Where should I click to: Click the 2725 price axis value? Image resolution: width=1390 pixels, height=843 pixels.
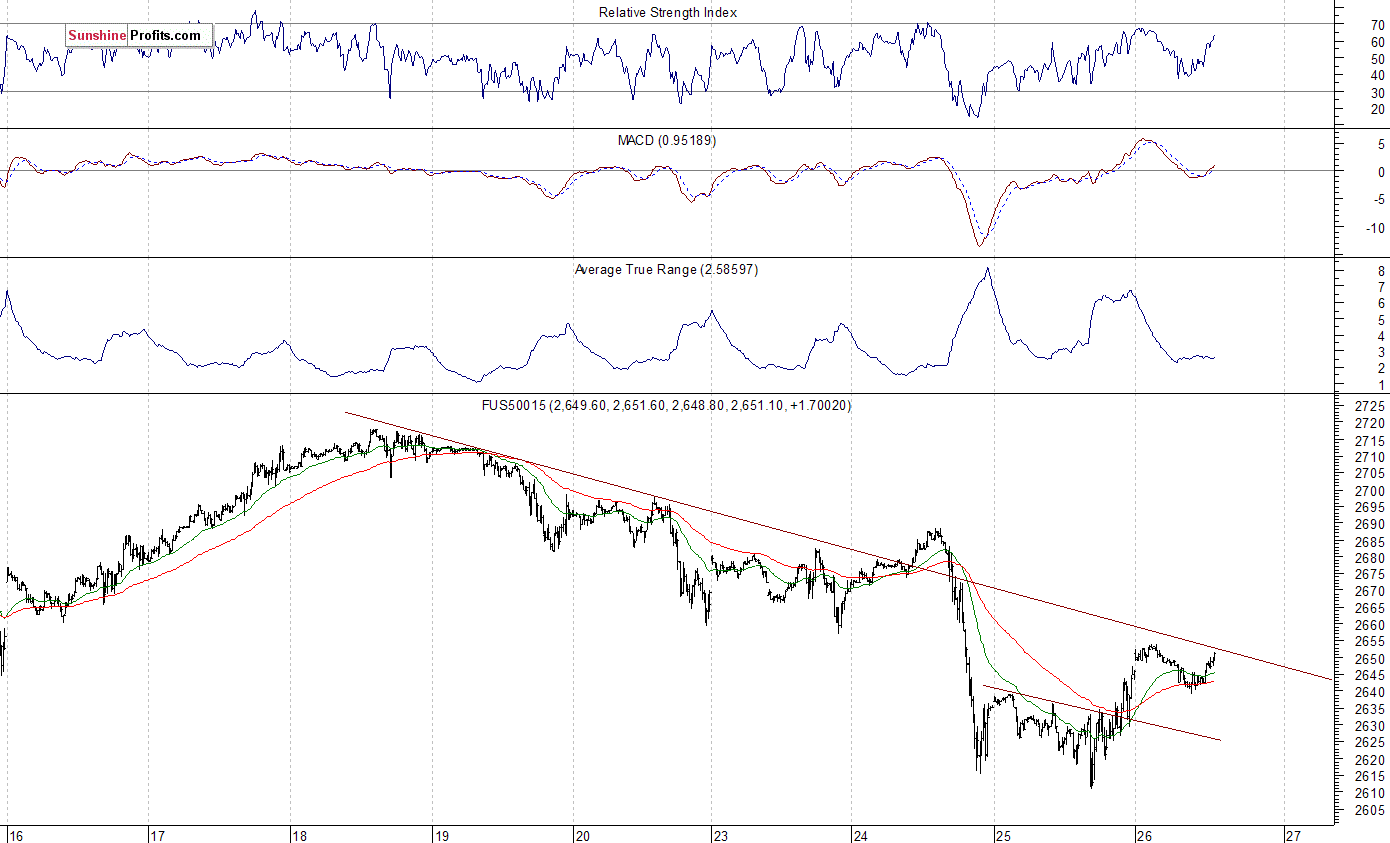pos(1370,407)
